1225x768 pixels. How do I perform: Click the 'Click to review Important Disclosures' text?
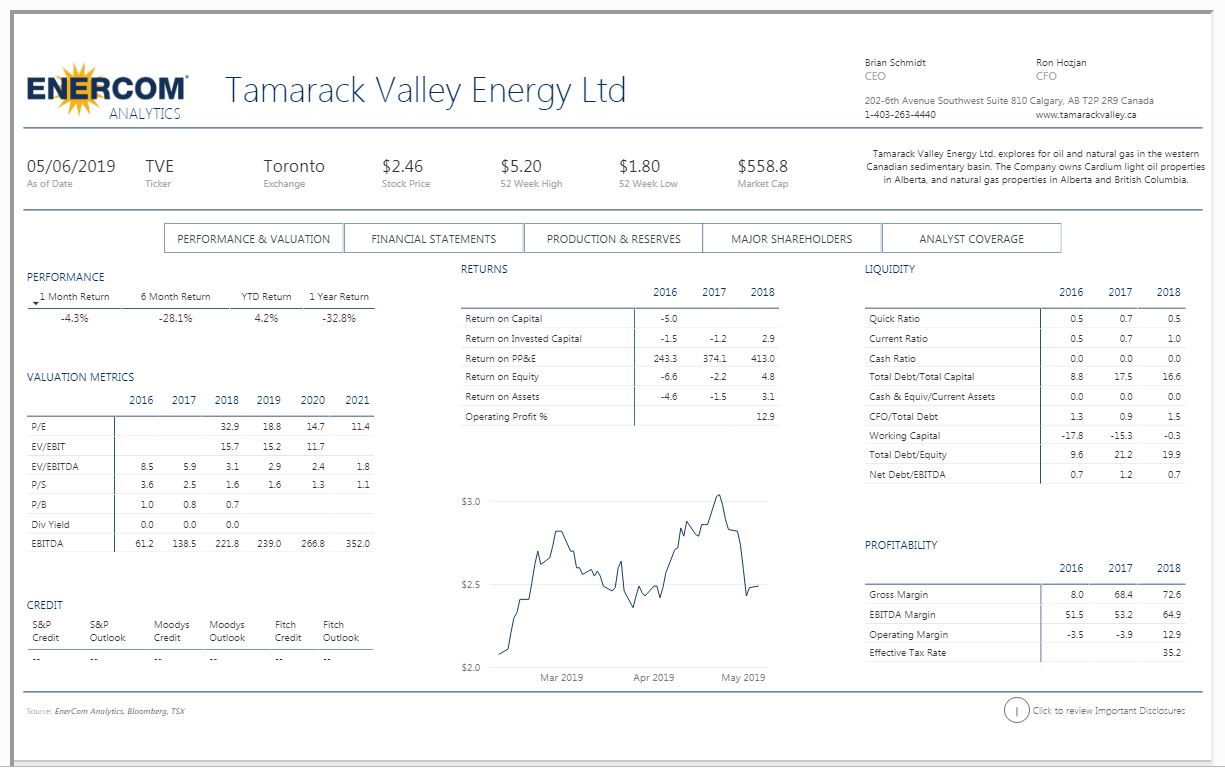[1108, 711]
